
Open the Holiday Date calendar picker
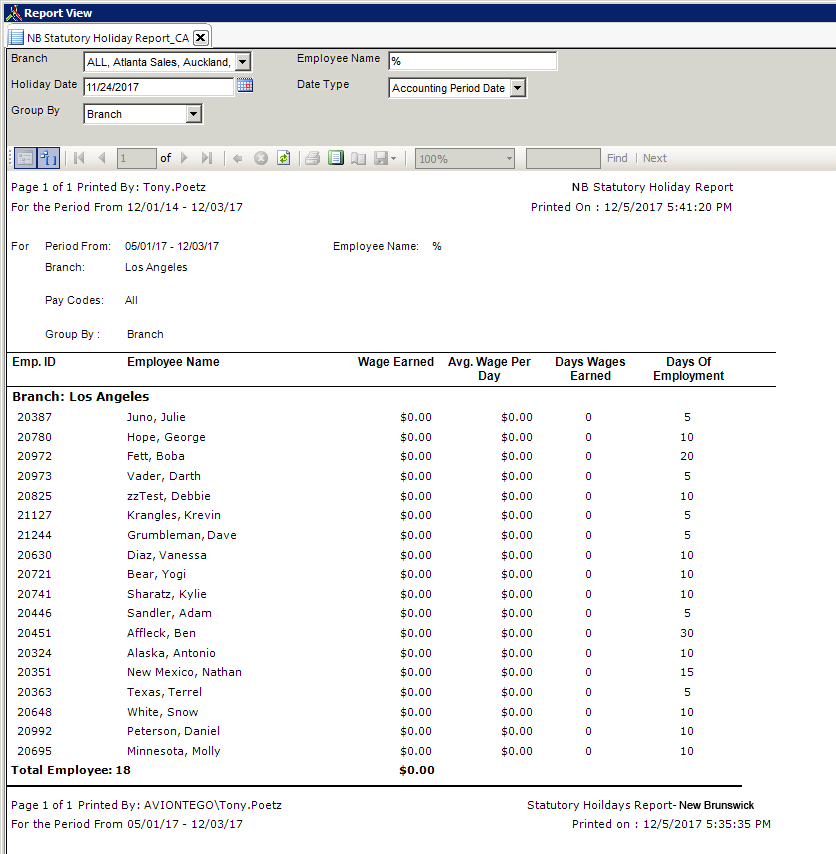[x=245, y=86]
